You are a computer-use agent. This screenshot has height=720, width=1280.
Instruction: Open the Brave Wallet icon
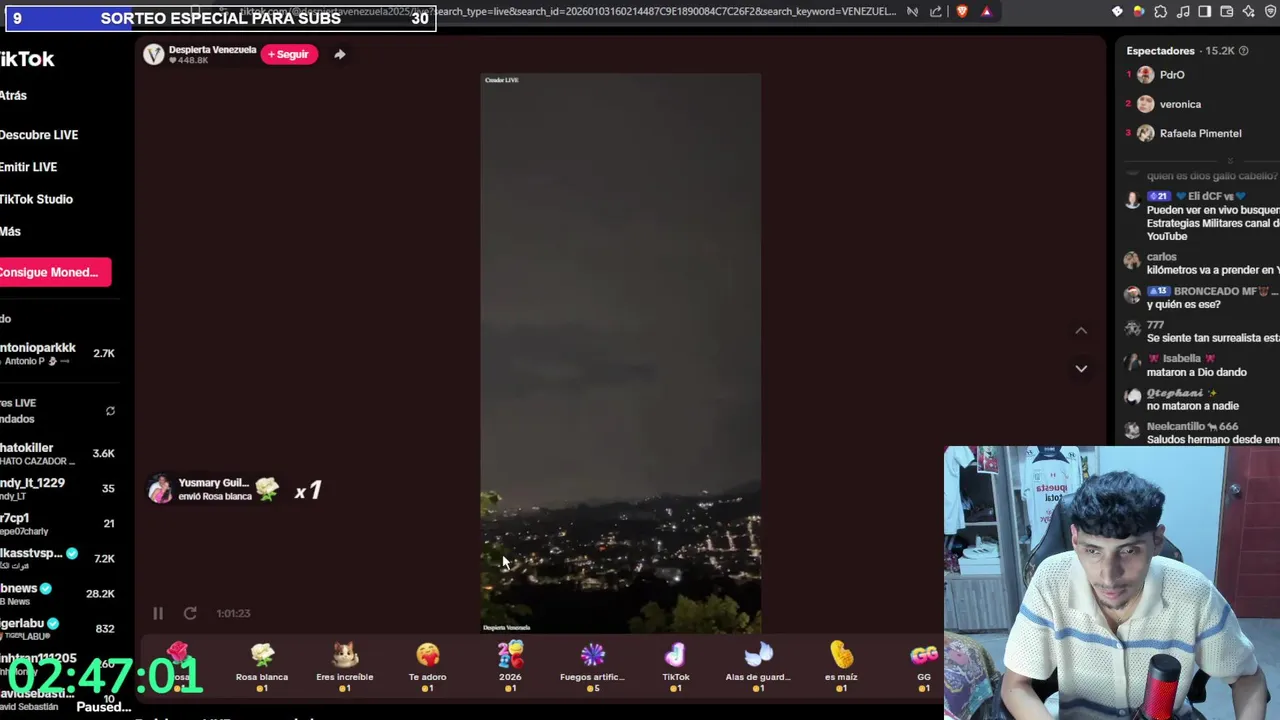(1227, 11)
